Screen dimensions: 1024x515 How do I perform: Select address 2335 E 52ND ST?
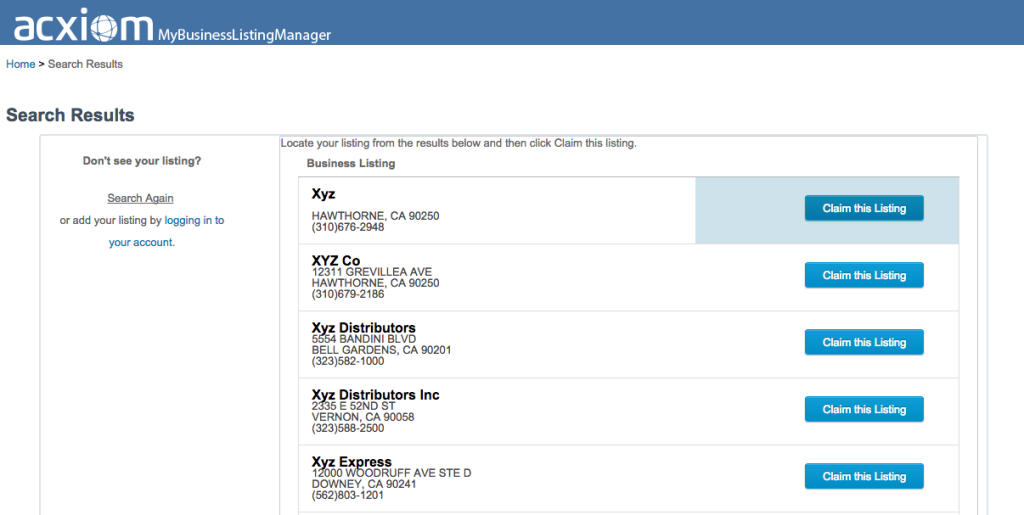pos(353,406)
